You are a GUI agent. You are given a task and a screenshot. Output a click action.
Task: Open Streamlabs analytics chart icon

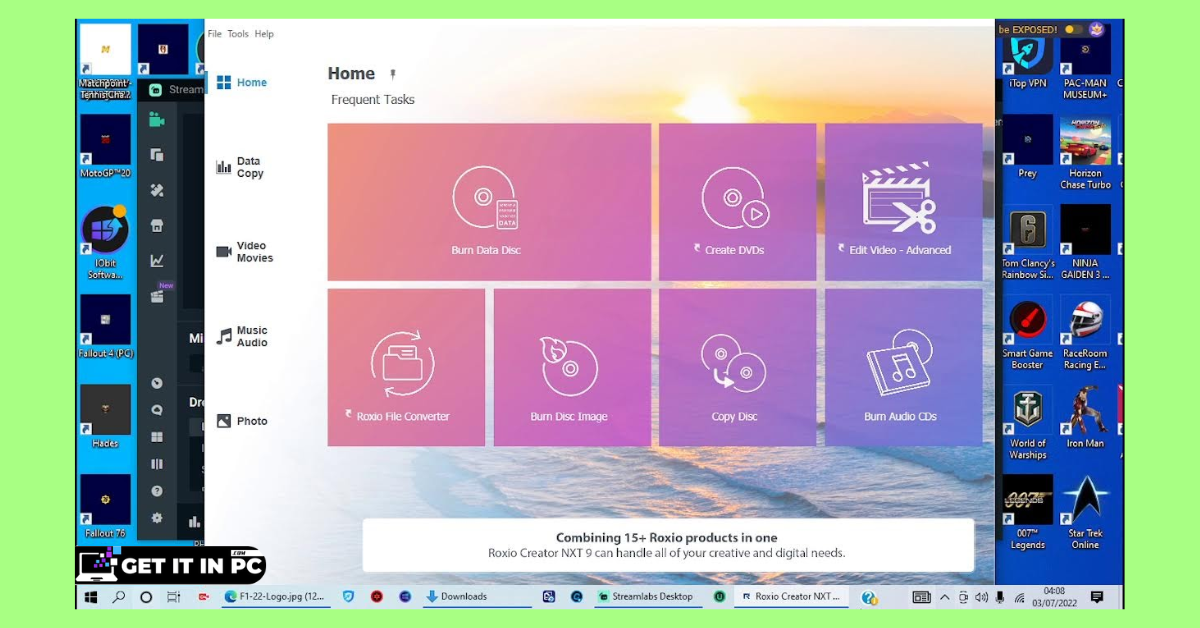[156, 261]
